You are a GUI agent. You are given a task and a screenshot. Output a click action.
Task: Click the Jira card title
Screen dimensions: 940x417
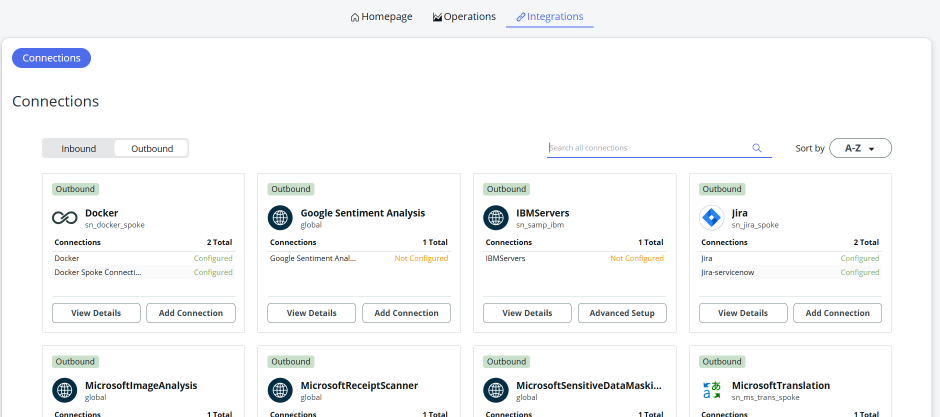pyautogui.click(x=740, y=213)
